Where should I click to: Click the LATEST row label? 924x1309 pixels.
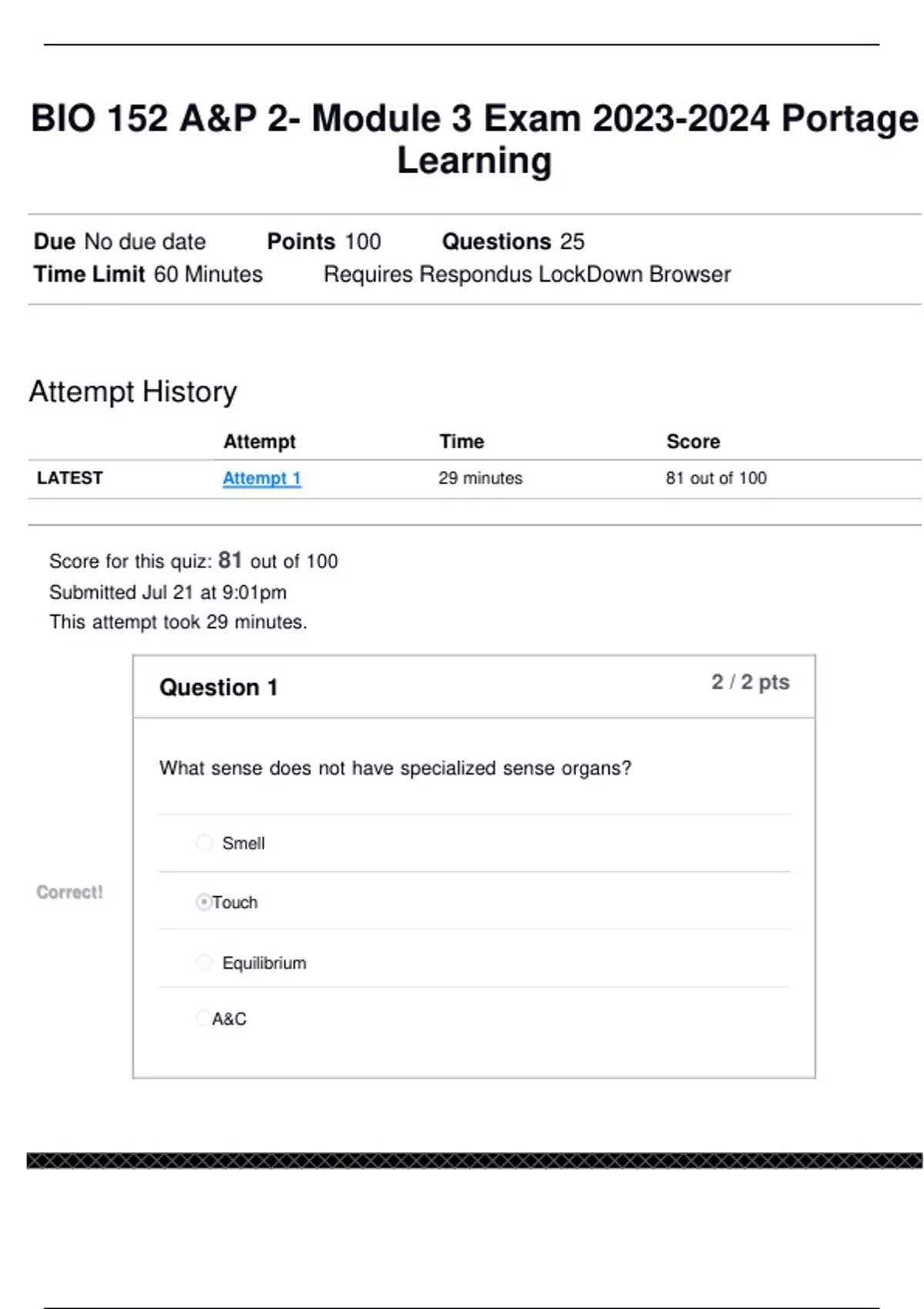pyautogui.click(x=69, y=478)
